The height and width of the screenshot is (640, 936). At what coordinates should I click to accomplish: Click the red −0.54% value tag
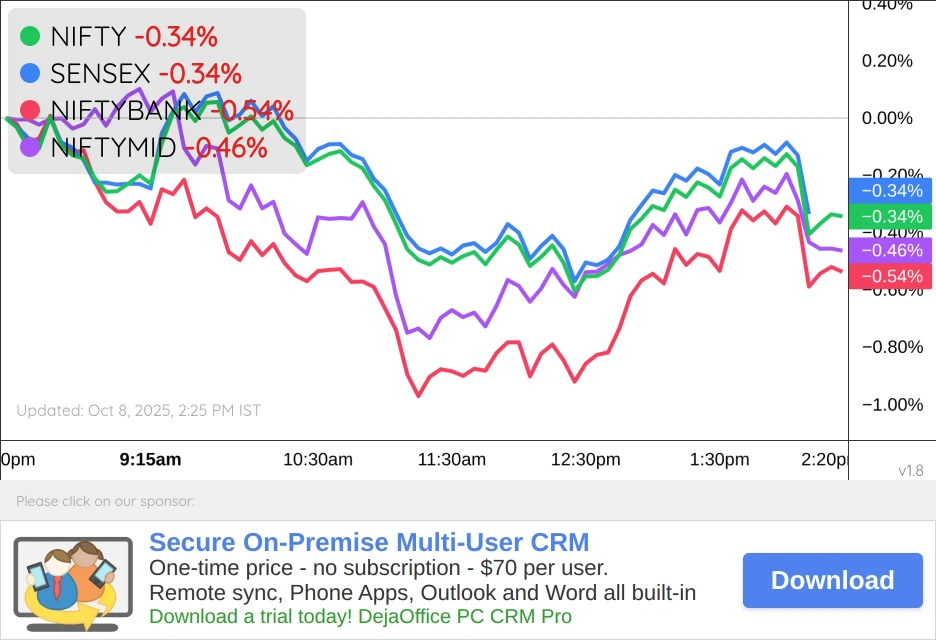point(890,276)
